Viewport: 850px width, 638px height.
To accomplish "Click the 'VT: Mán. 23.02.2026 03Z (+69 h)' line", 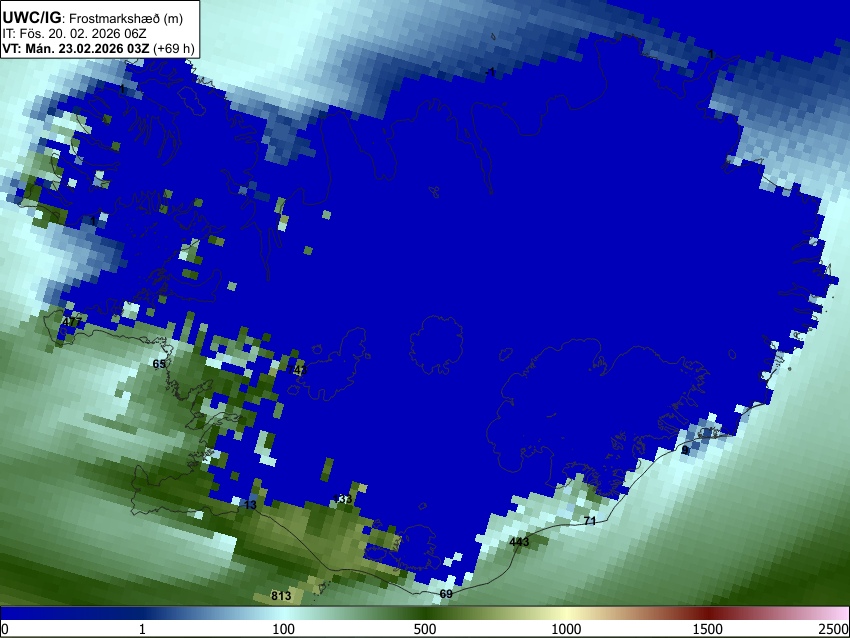I will point(98,48).
